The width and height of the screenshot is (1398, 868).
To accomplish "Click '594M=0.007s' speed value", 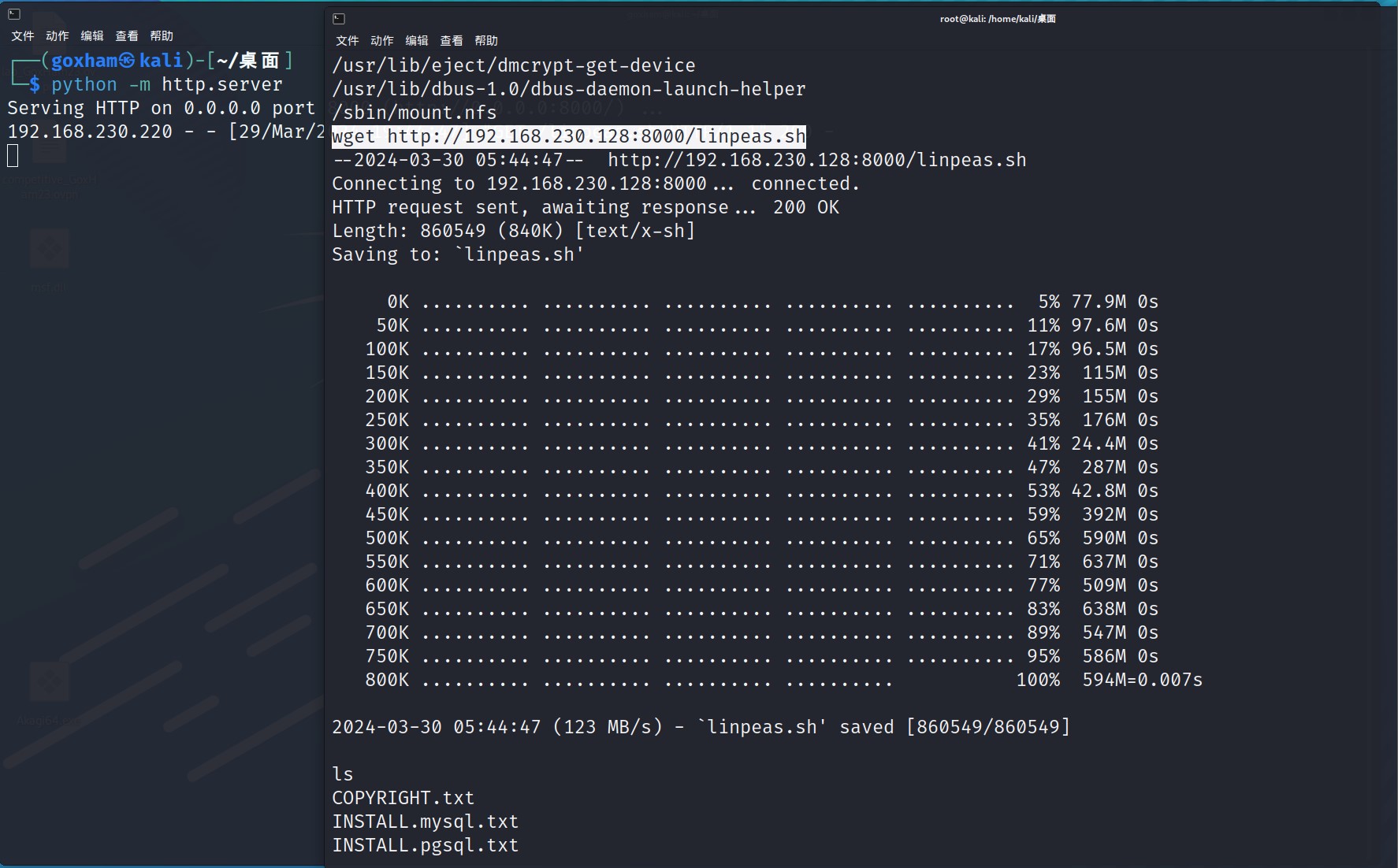I will (1142, 680).
